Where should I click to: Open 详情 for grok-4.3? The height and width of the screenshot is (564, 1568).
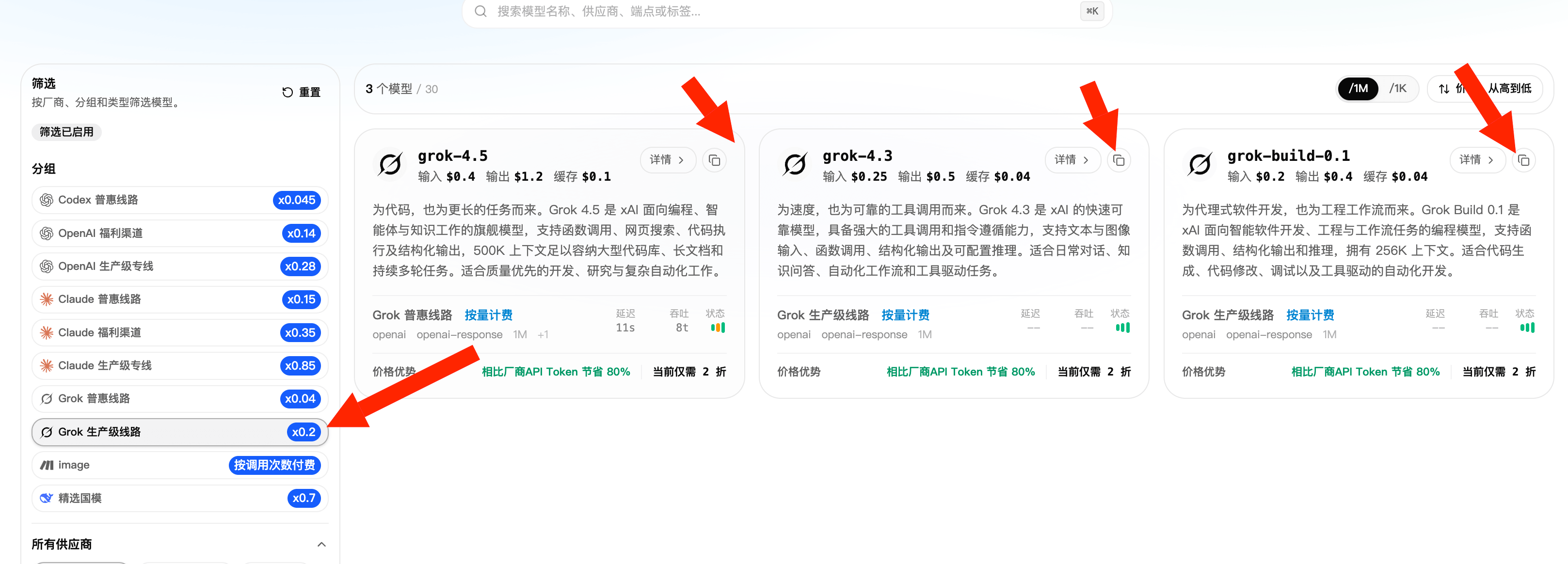pyautogui.click(x=1072, y=160)
